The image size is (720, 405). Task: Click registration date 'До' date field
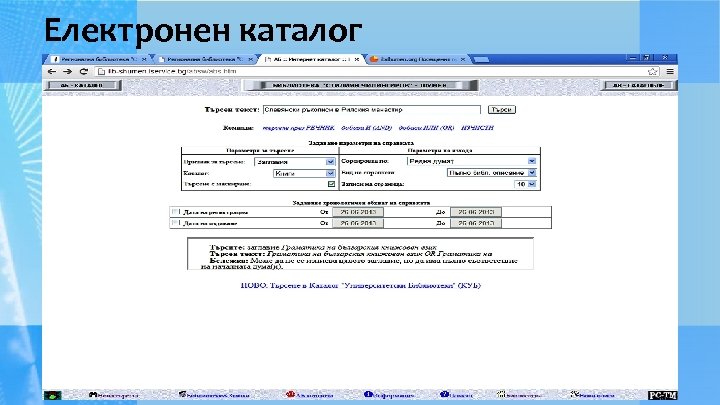point(476,212)
